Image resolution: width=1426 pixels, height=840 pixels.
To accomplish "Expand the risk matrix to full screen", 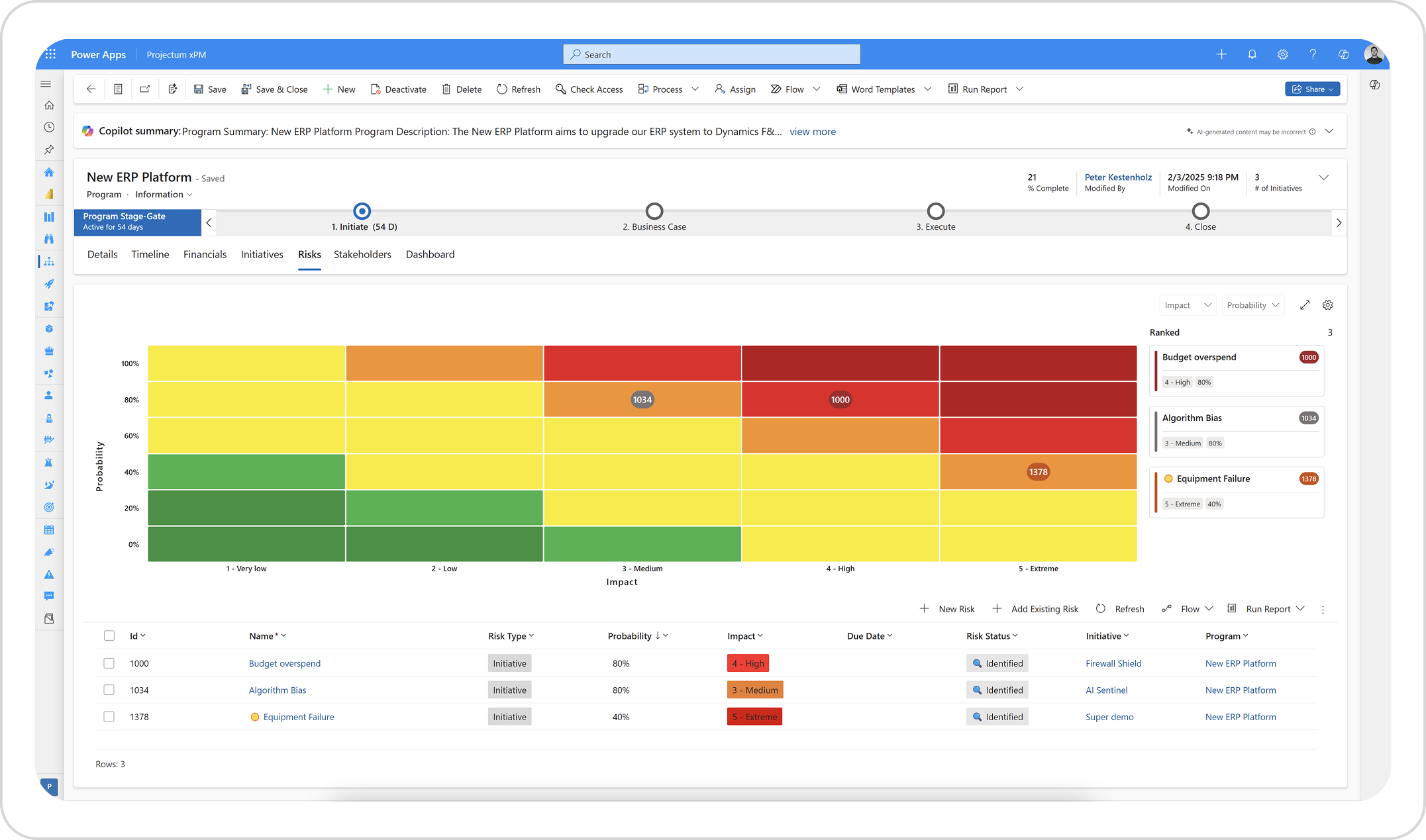I will click(1305, 305).
